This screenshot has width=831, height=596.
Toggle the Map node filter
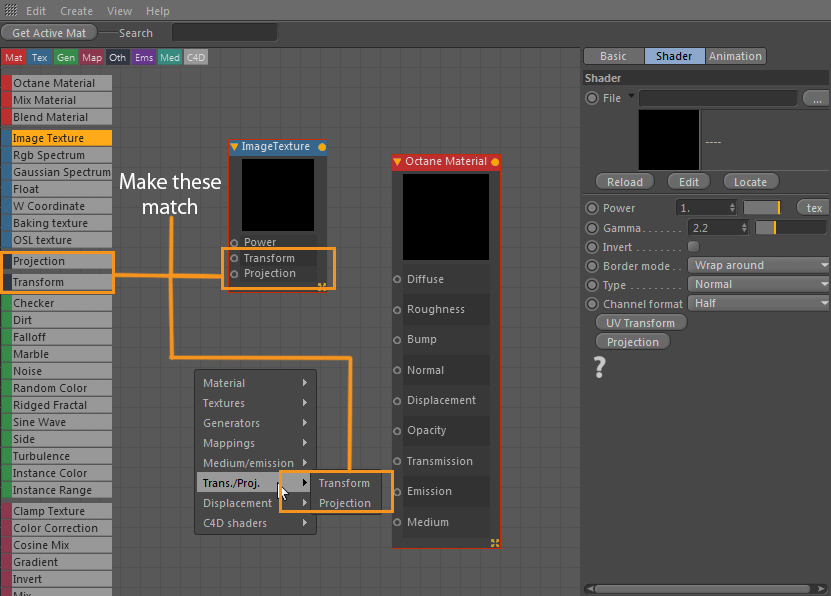click(92, 57)
